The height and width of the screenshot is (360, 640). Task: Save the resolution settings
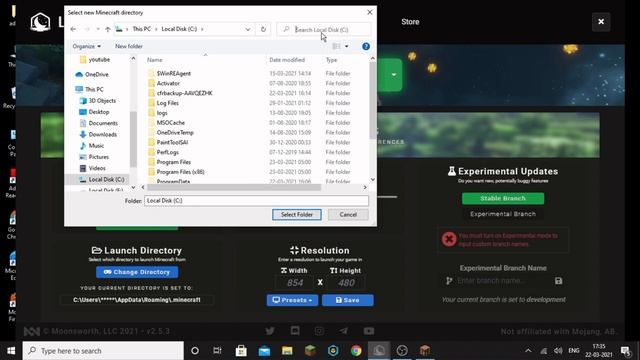pyautogui.click(x=347, y=300)
